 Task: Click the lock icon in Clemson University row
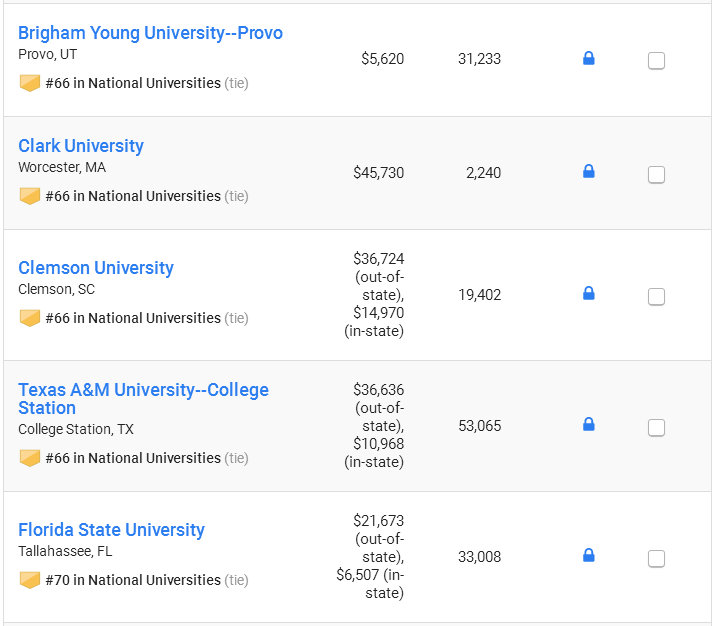tap(589, 293)
